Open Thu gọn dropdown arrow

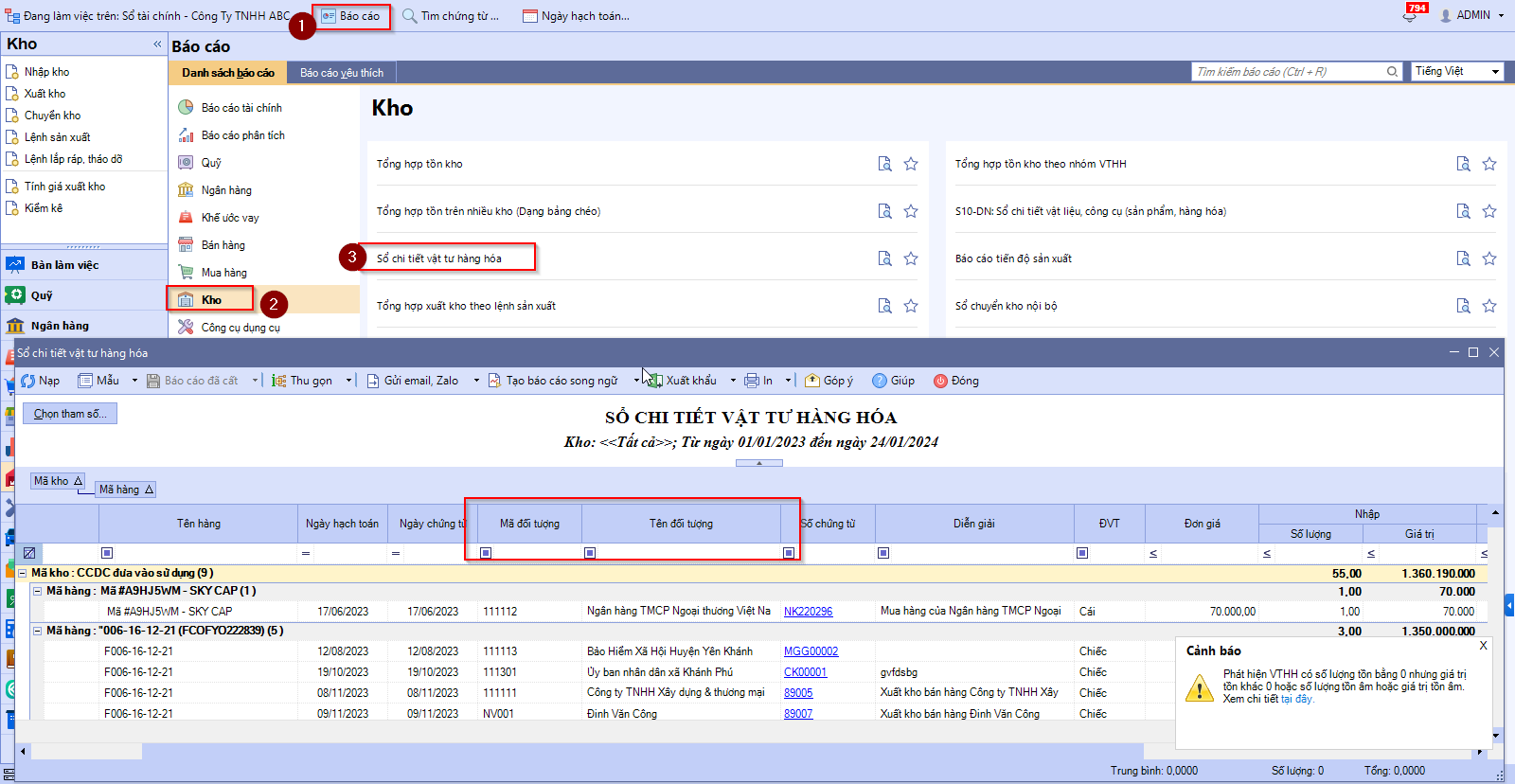coord(348,381)
